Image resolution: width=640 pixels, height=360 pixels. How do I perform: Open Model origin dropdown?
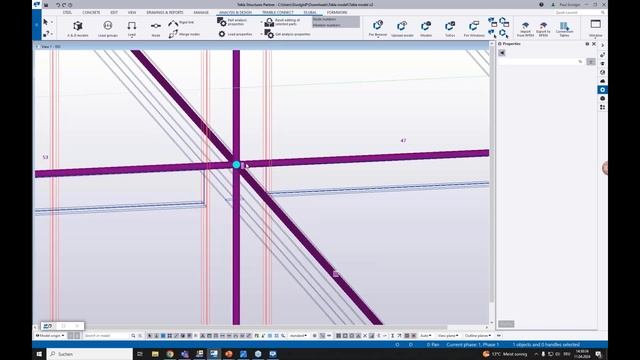tap(50, 336)
